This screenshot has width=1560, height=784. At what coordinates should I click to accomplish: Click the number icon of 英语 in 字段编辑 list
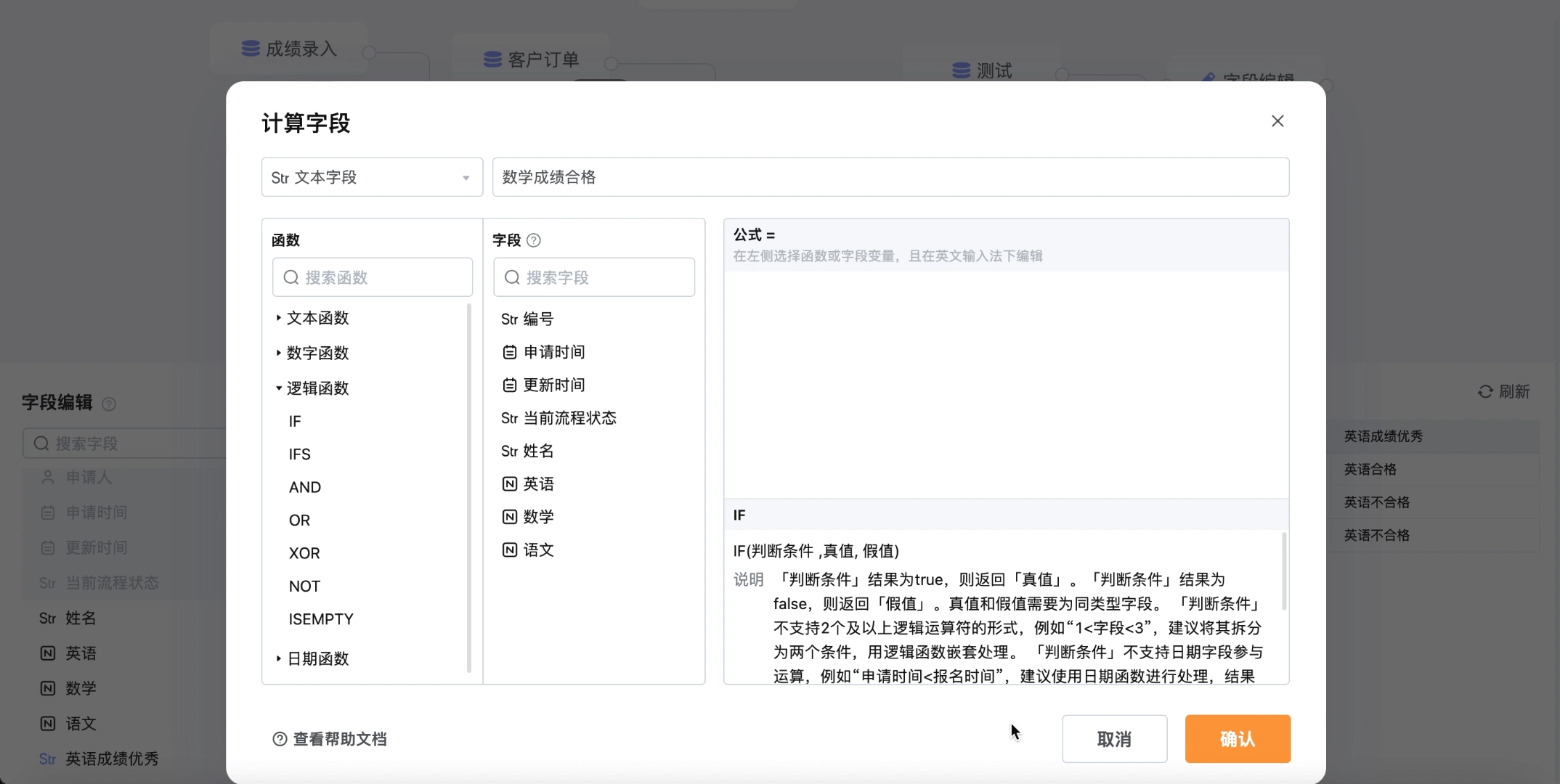tap(48, 653)
